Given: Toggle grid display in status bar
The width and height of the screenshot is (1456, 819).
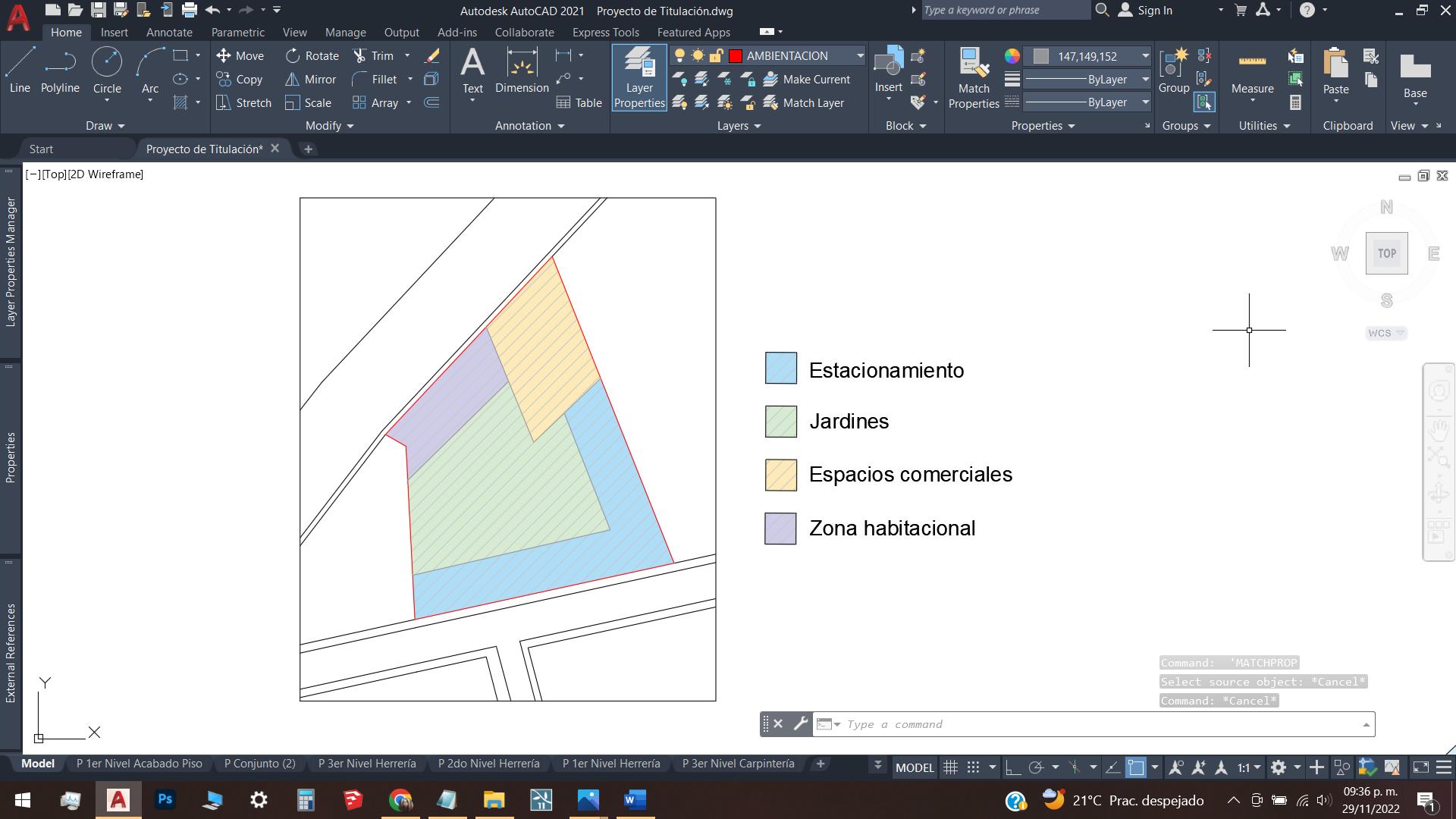Looking at the screenshot, I should click(x=950, y=767).
